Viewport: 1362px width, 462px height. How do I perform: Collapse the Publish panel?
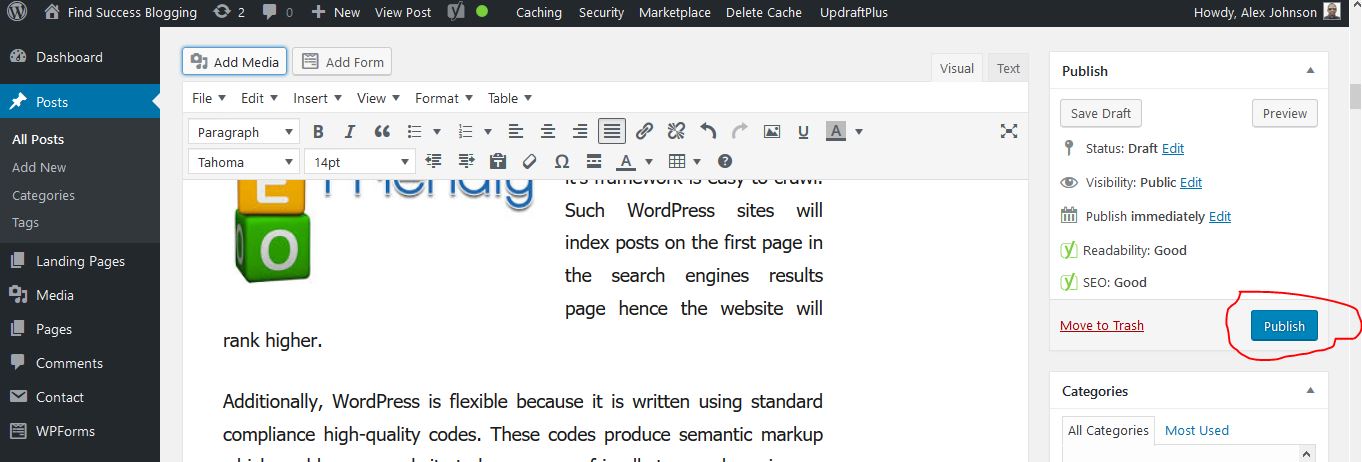click(1310, 71)
